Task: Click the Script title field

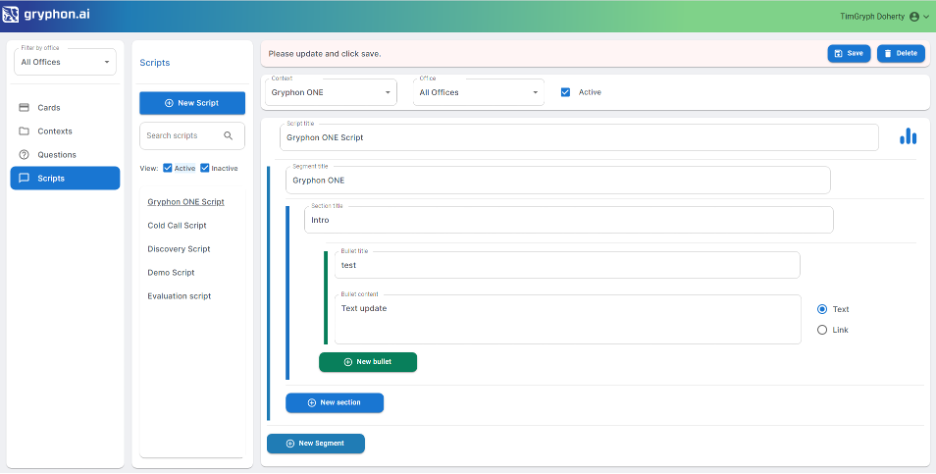Action: 579,137
